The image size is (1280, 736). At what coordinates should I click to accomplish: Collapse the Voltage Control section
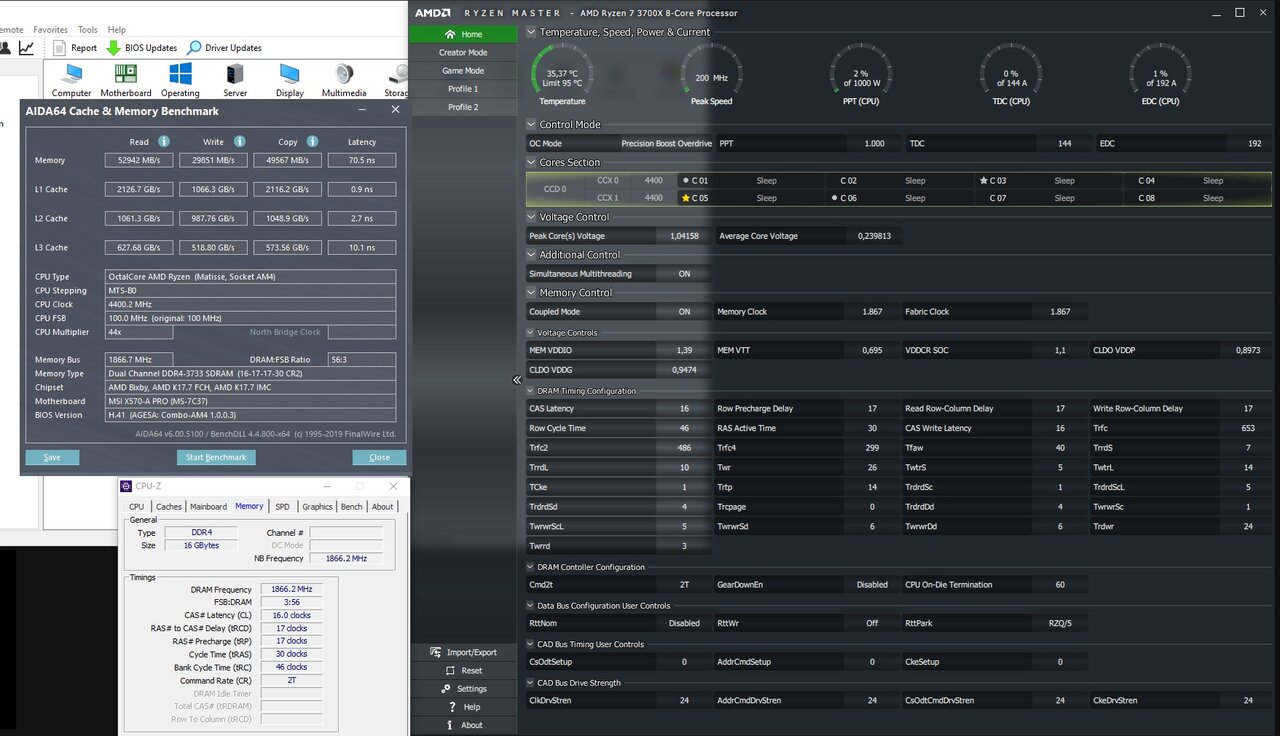coord(531,217)
